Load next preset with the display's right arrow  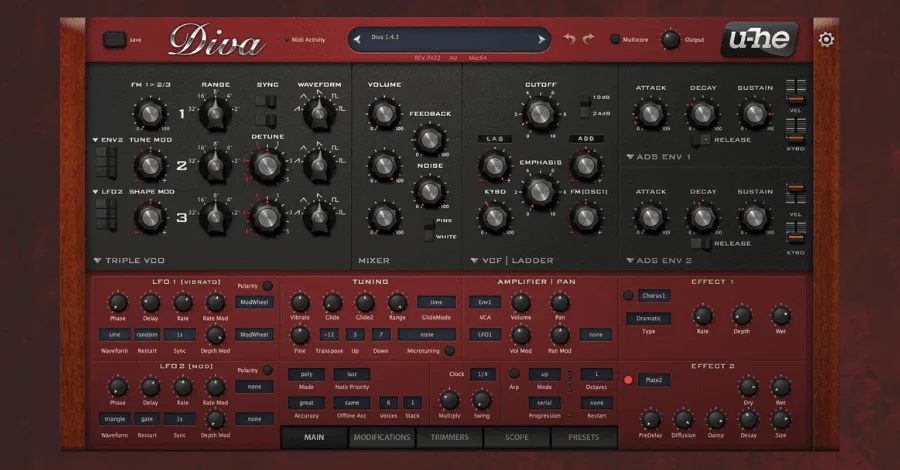[x=541, y=40]
